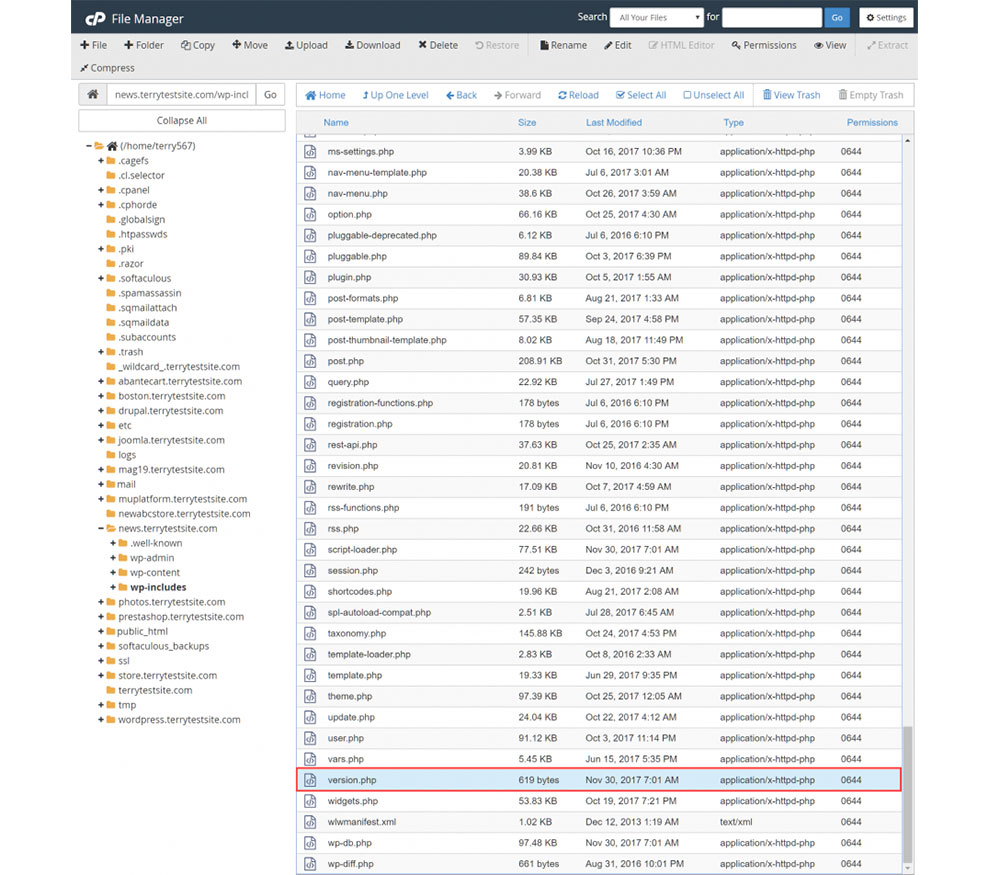Expand the .softaculous folder
This screenshot has width=1000, height=875.
coord(101,278)
